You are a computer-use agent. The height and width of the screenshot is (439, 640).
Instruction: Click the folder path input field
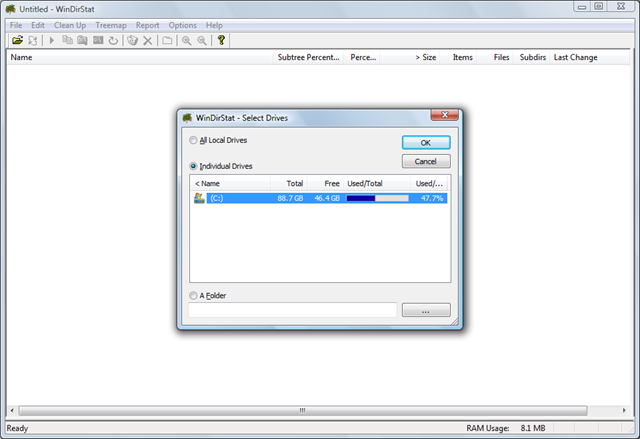(292, 310)
